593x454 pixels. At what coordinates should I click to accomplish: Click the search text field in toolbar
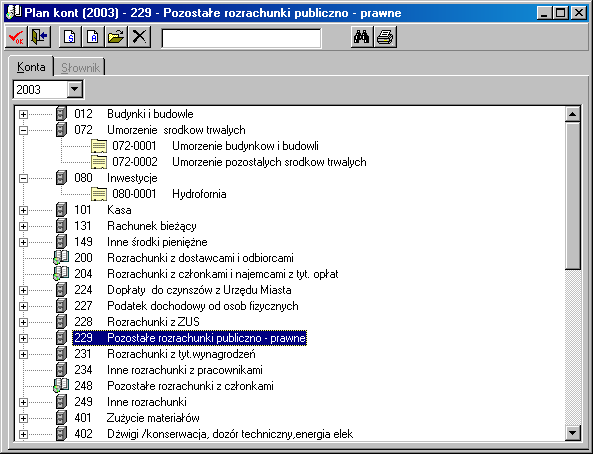[241, 38]
